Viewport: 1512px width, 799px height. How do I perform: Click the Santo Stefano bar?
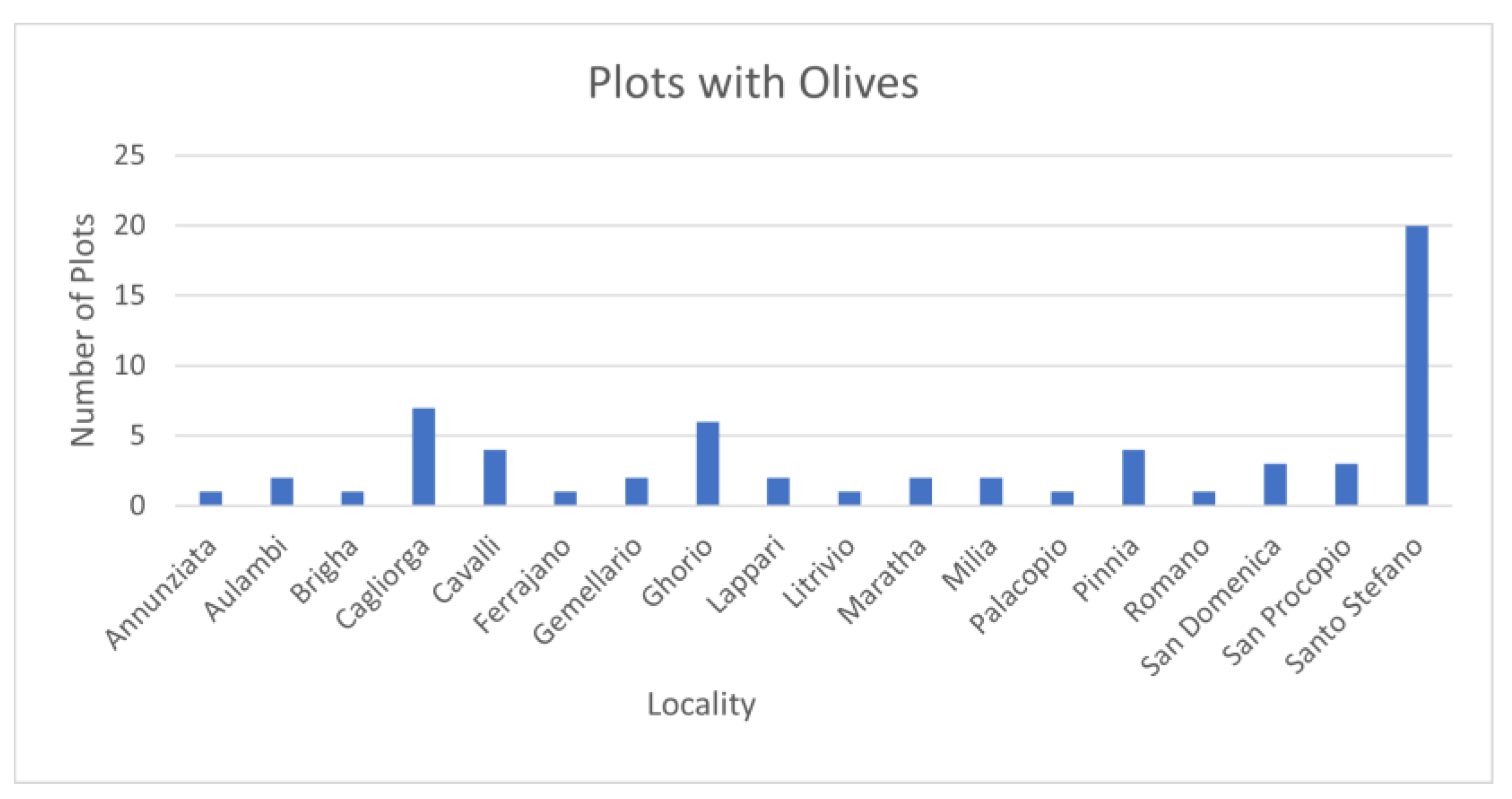click(x=1416, y=365)
